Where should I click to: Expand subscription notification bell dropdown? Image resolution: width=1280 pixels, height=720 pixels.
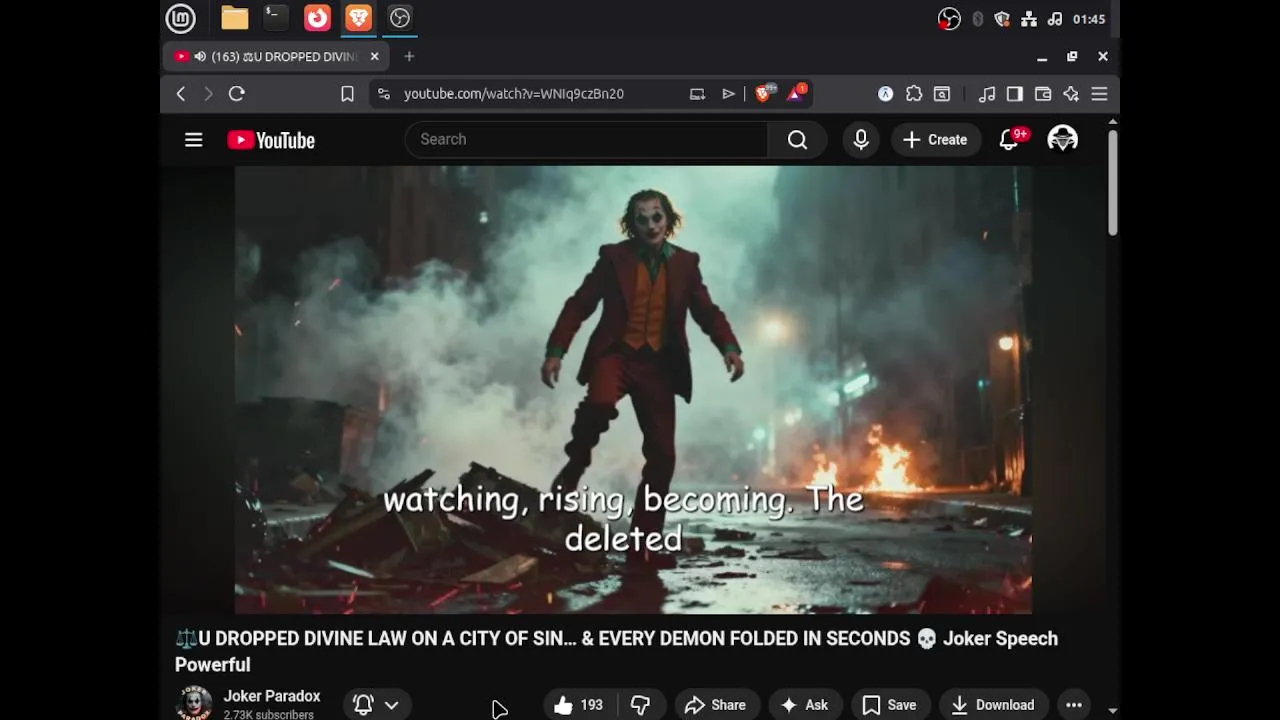(377, 705)
